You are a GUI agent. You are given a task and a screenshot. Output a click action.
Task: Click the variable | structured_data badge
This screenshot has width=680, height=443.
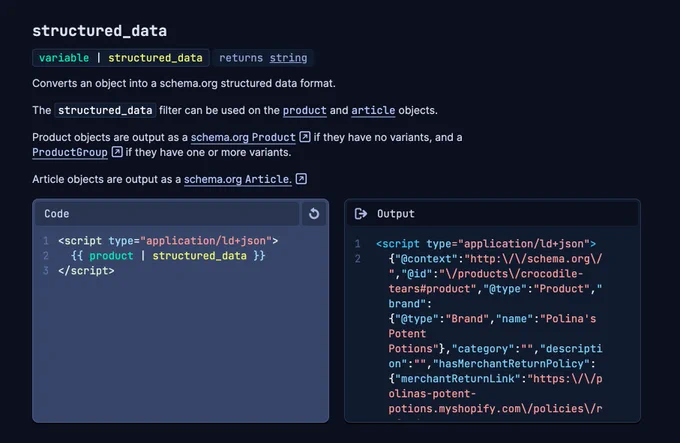click(121, 58)
